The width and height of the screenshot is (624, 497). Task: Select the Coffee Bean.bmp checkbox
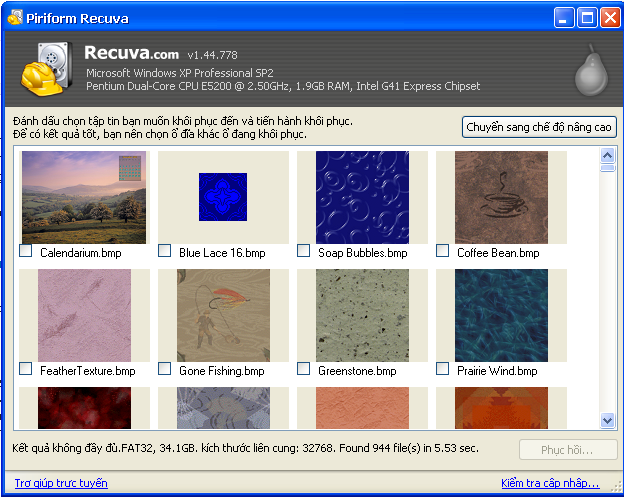443,251
